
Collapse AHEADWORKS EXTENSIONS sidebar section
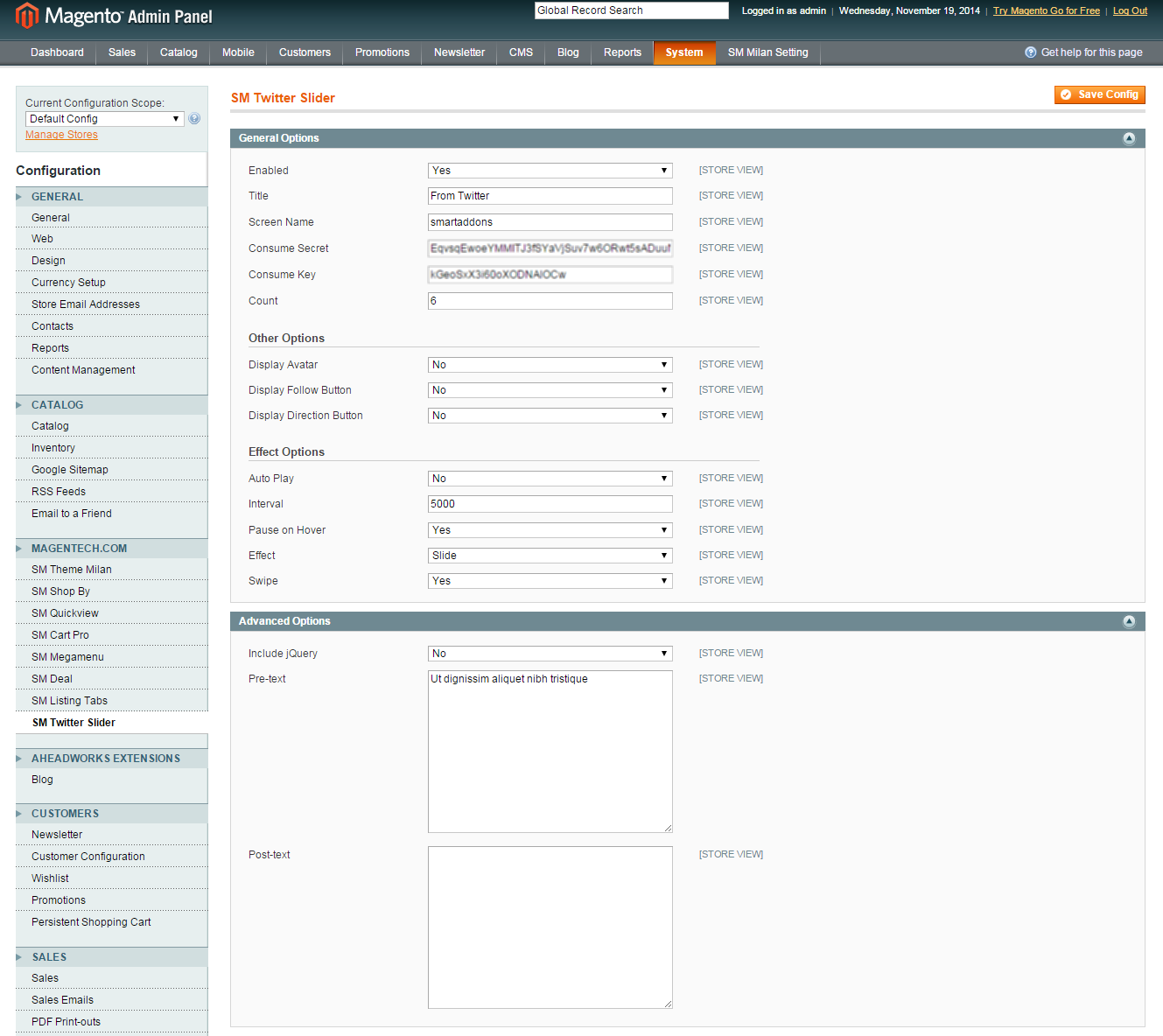click(x=111, y=759)
